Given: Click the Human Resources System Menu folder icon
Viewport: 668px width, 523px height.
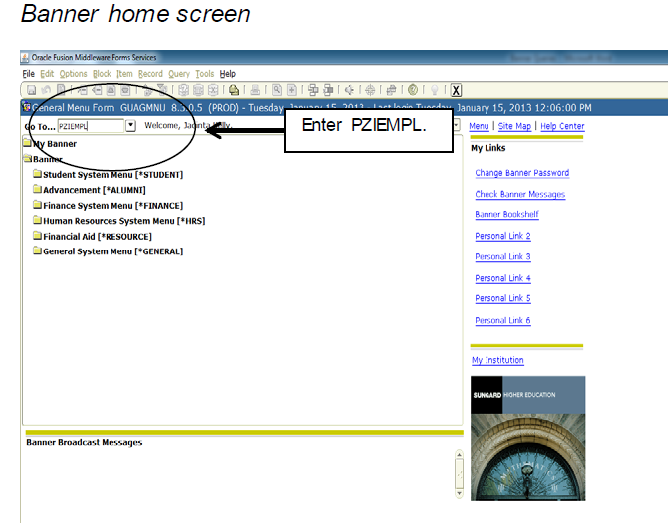Looking at the screenshot, I should [37, 221].
